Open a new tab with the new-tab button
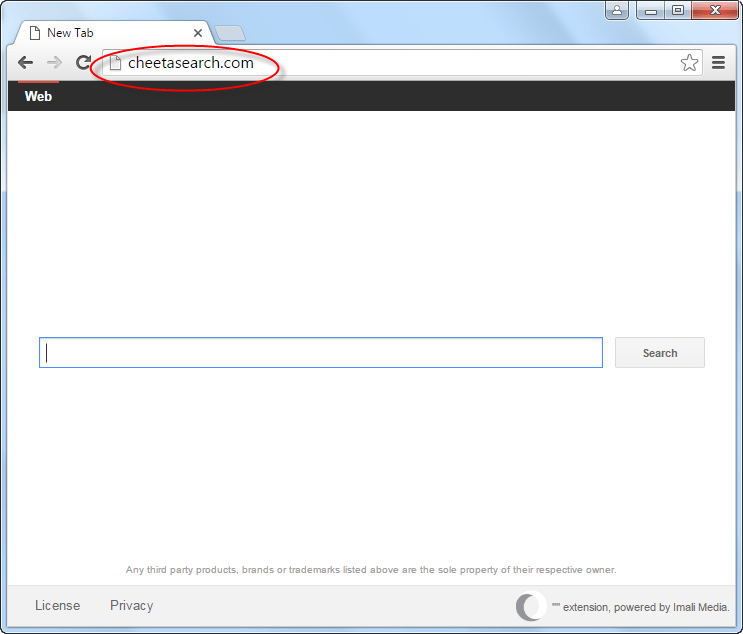Viewport: 743px width, 634px height. pos(230,33)
